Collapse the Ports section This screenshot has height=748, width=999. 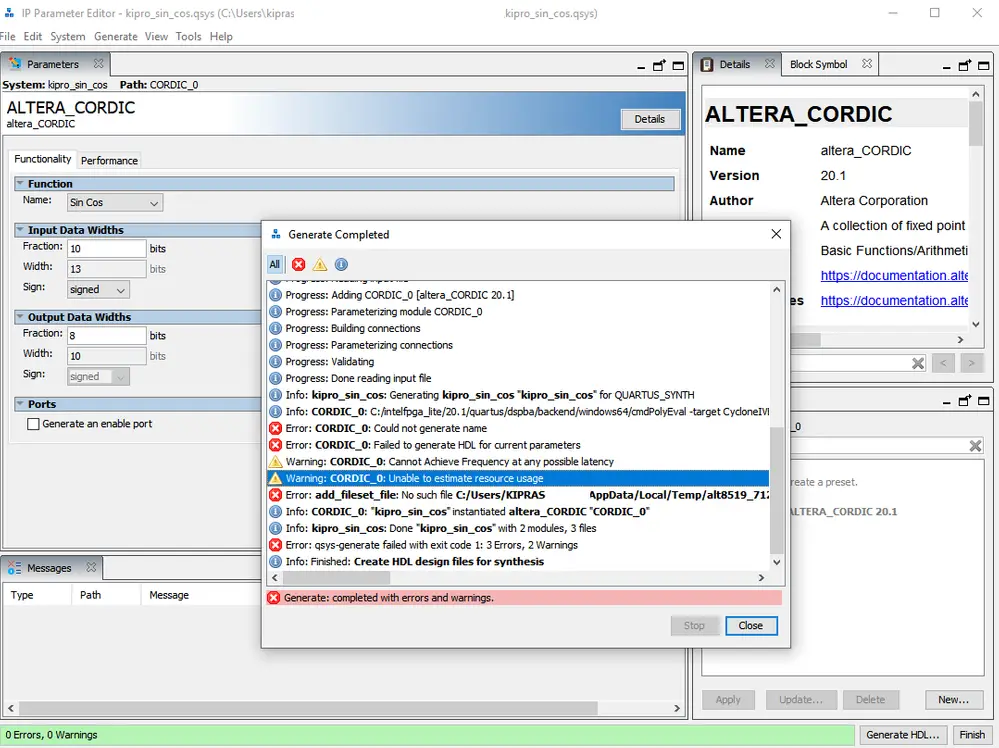coord(20,404)
